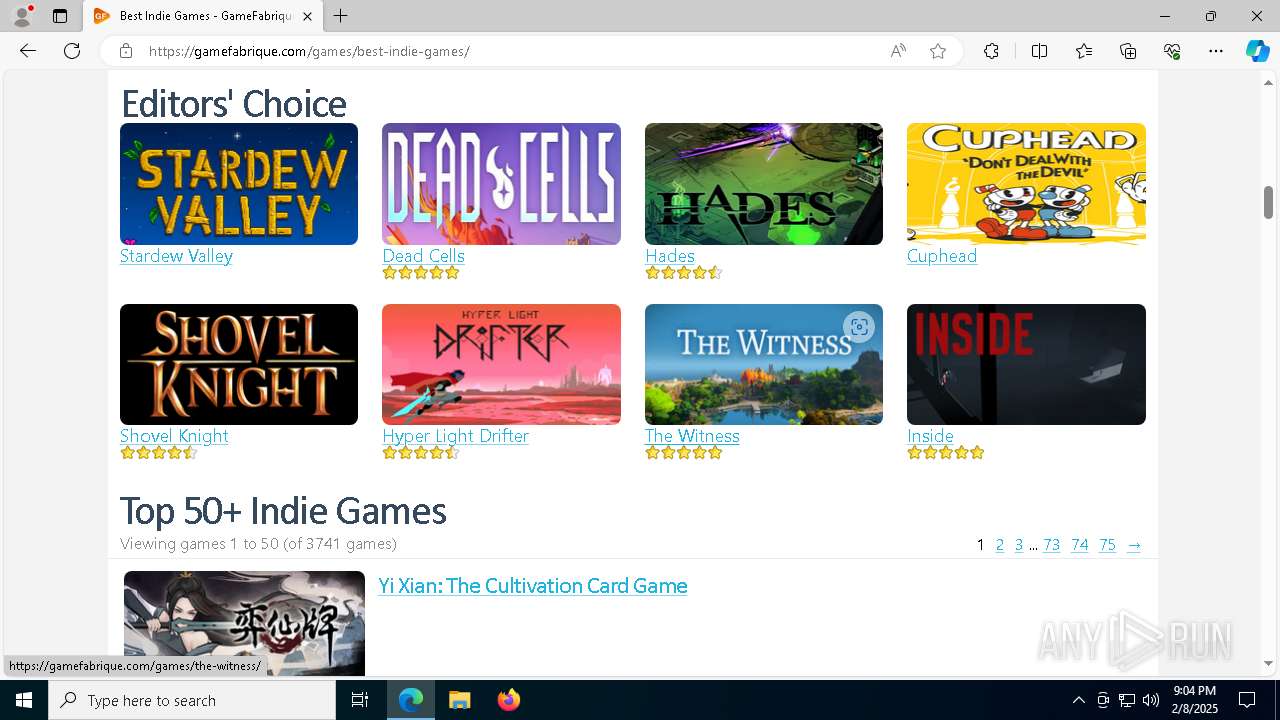Go to page 73 of results

pos(1051,545)
